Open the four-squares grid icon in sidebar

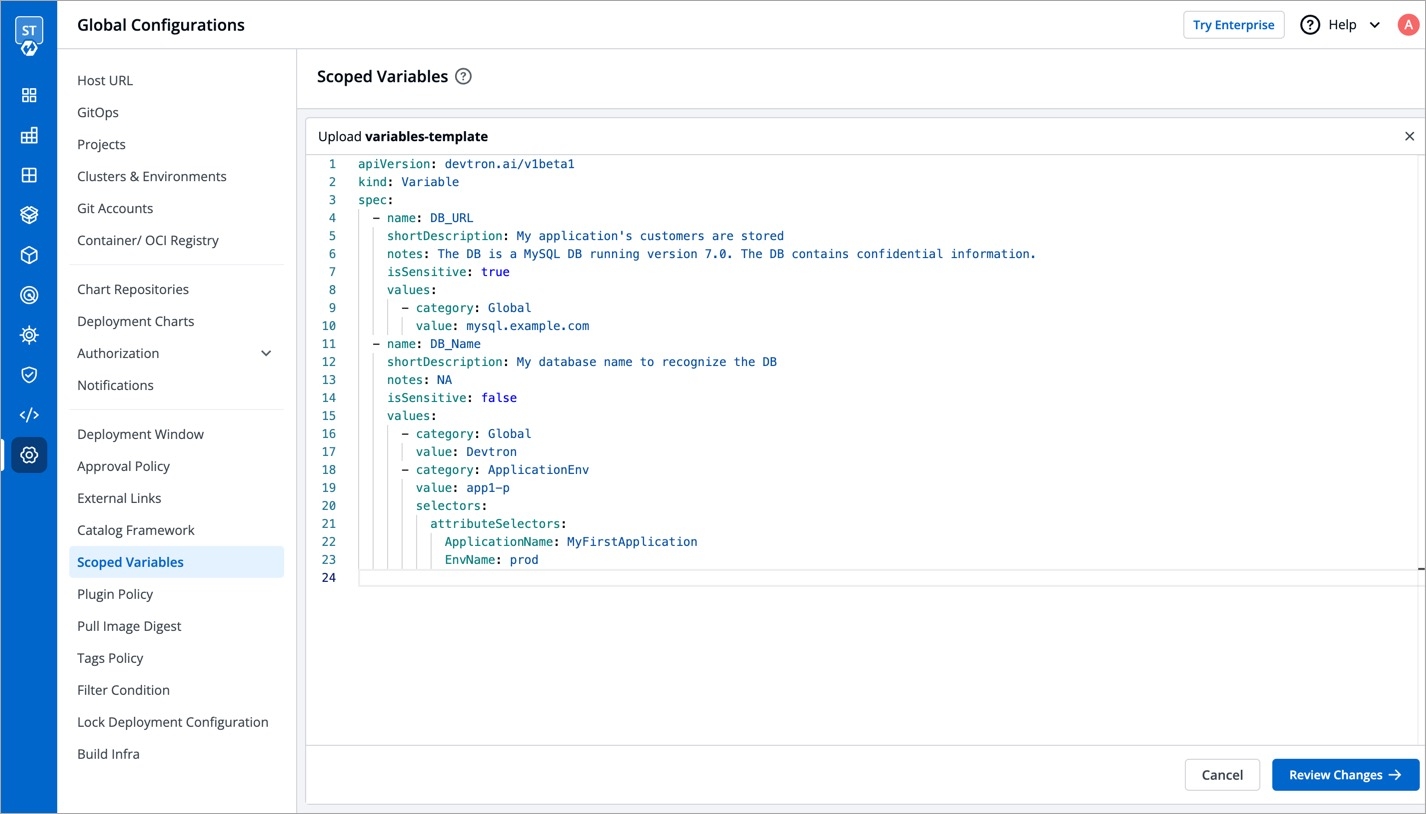coord(29,95)
